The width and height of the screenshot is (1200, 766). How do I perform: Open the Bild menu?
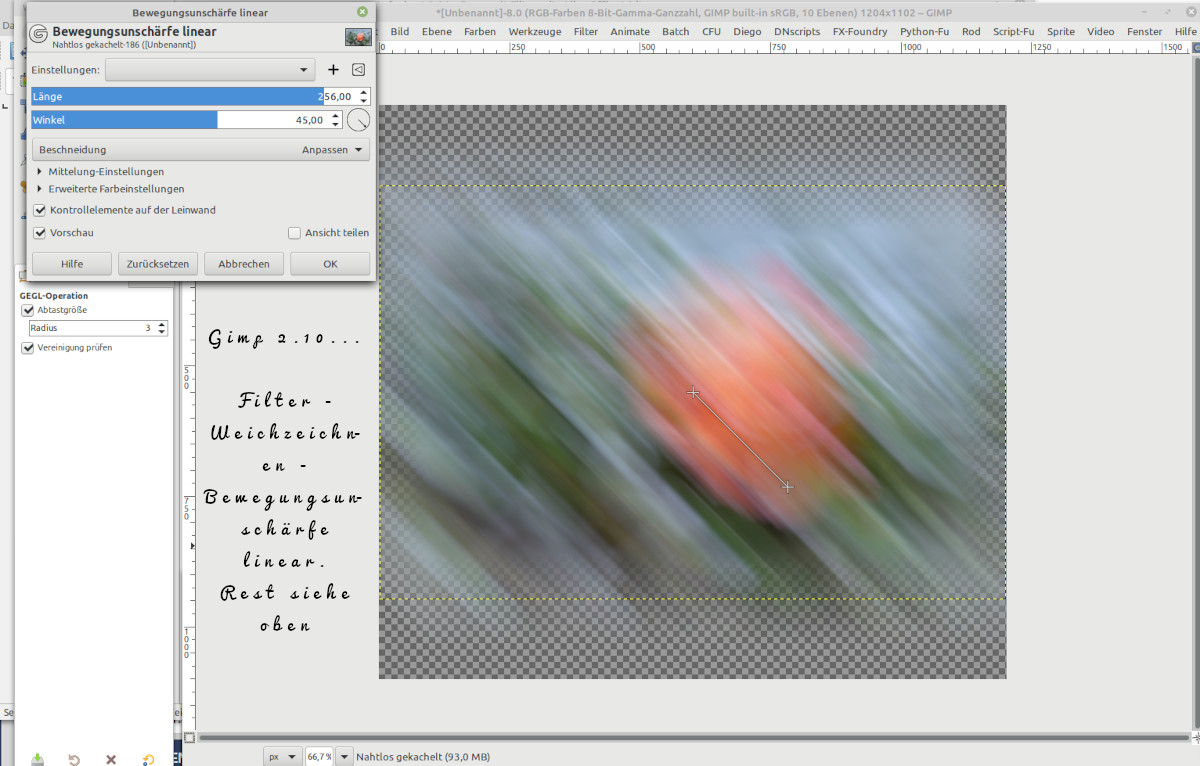coord(400,31)
